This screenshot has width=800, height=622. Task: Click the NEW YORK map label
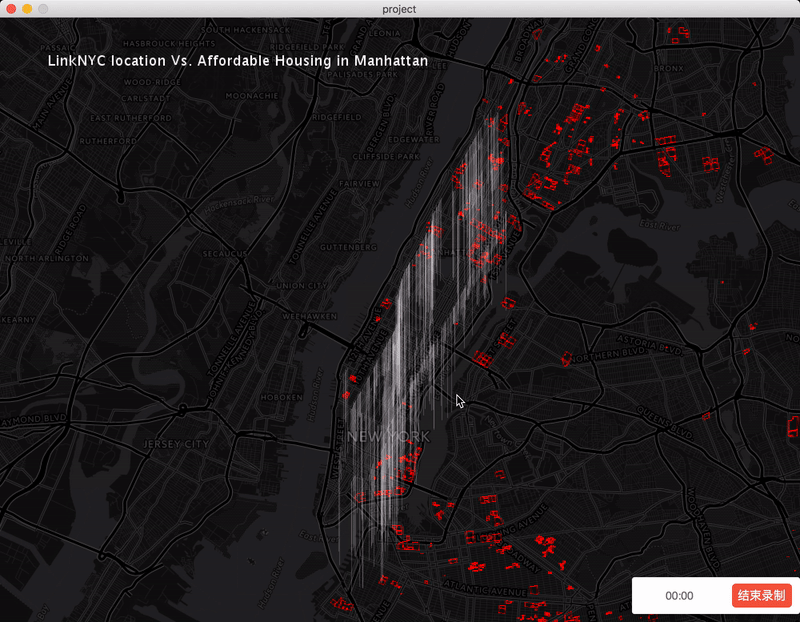click(390, 437)
